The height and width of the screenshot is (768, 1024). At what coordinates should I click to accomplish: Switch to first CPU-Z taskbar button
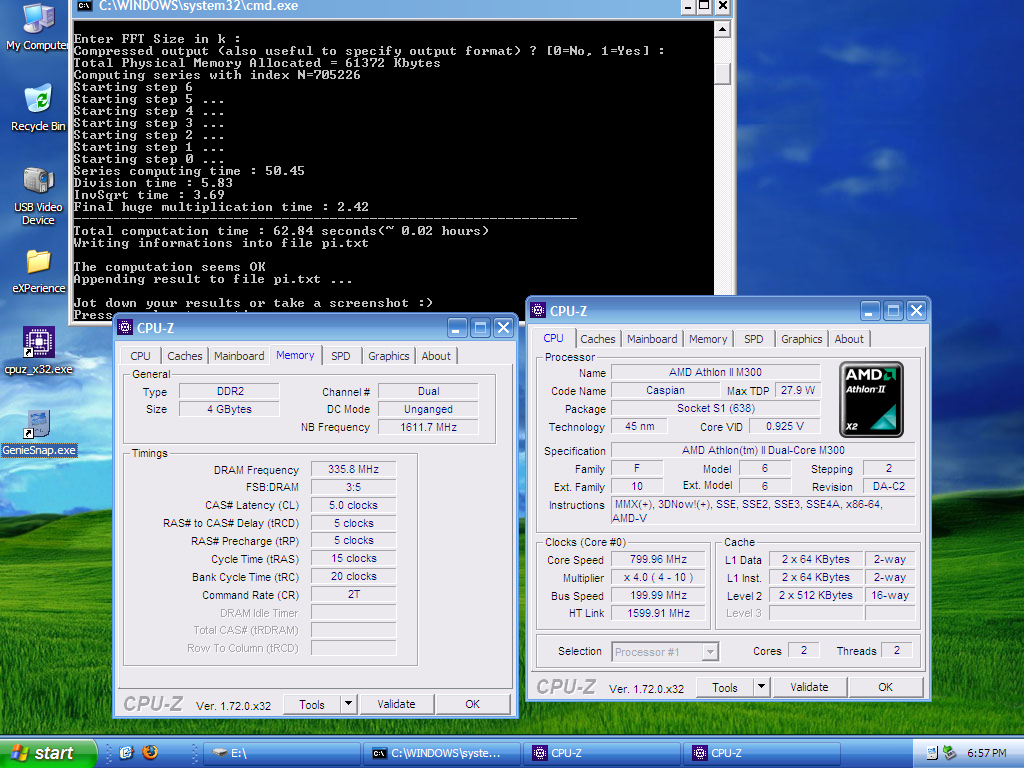point(602,753)
